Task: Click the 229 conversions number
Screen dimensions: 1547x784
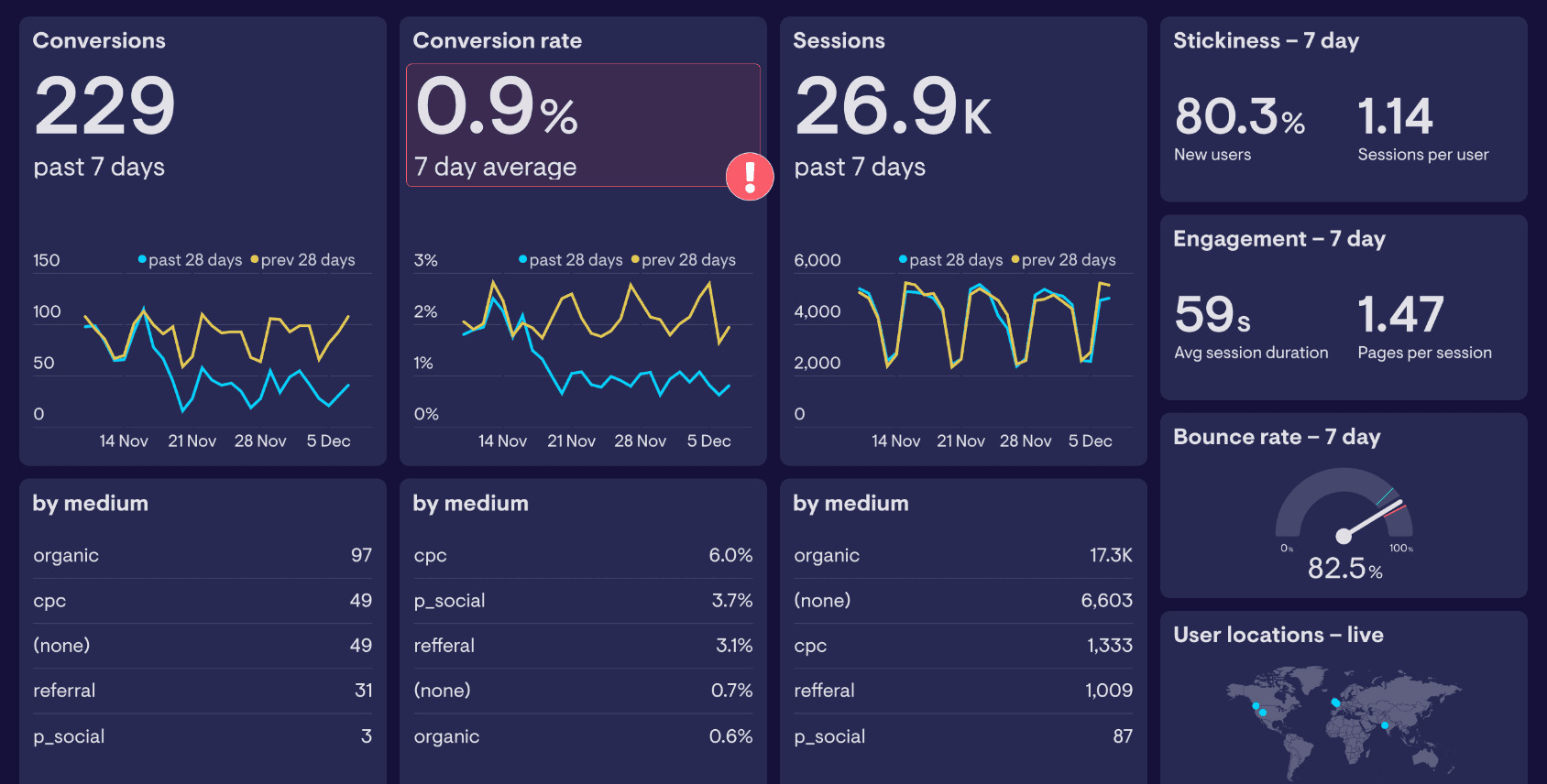Action: 104,106
